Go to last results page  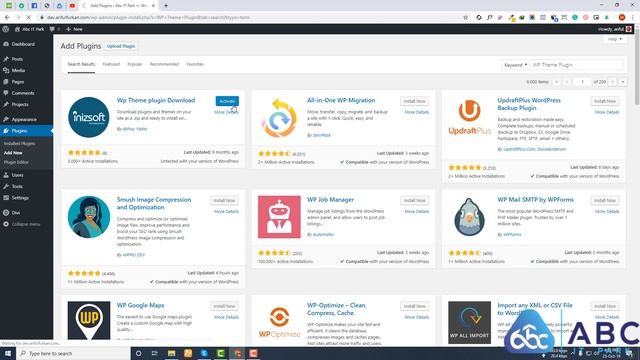click(x=623, y=82)
